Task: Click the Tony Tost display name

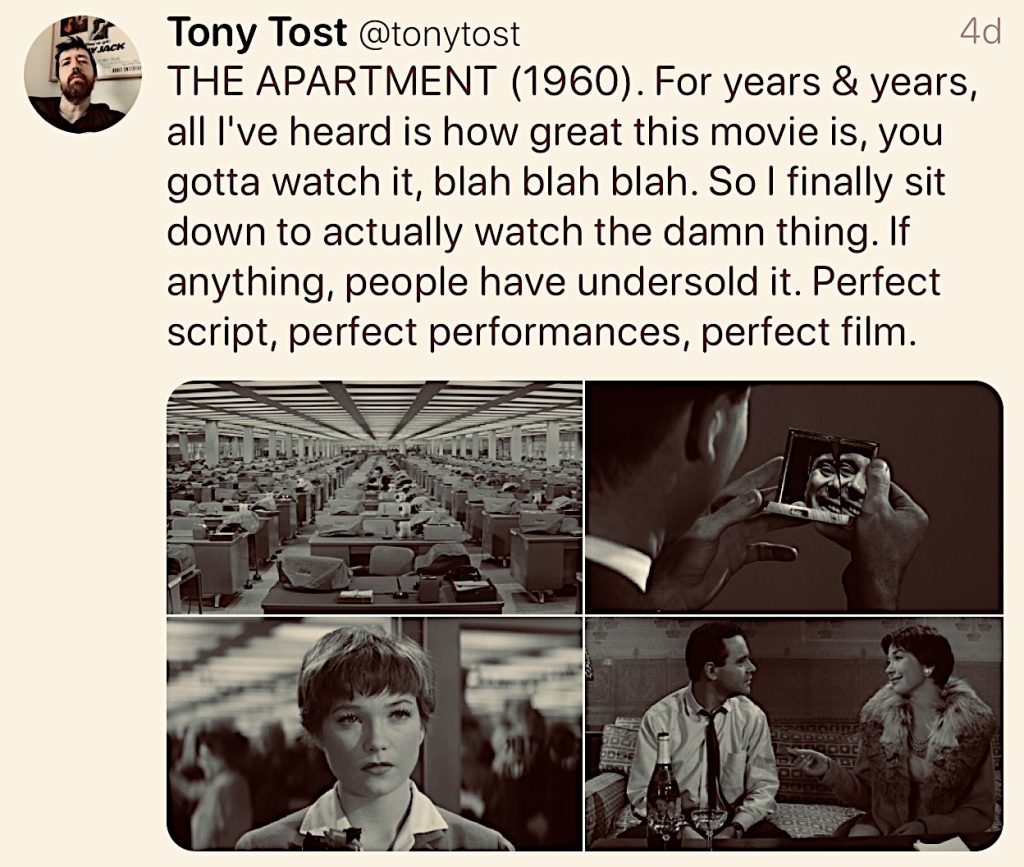Action: point(255,33)
